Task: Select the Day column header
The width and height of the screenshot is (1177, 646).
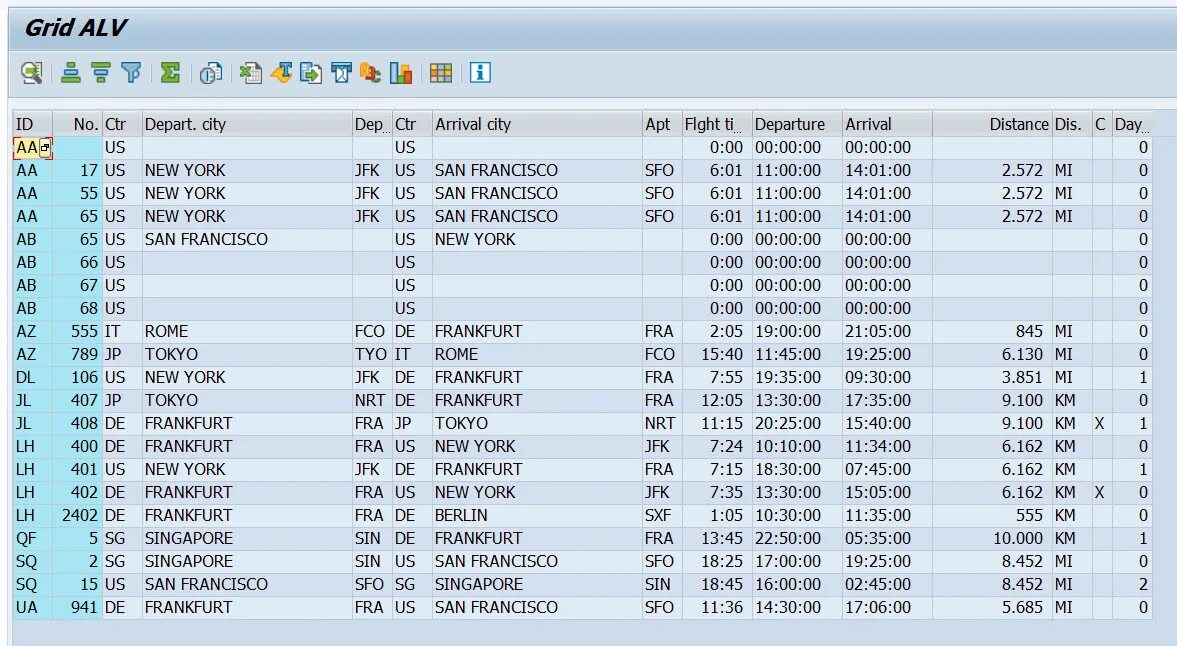Action: click(x=1132, y=125)
